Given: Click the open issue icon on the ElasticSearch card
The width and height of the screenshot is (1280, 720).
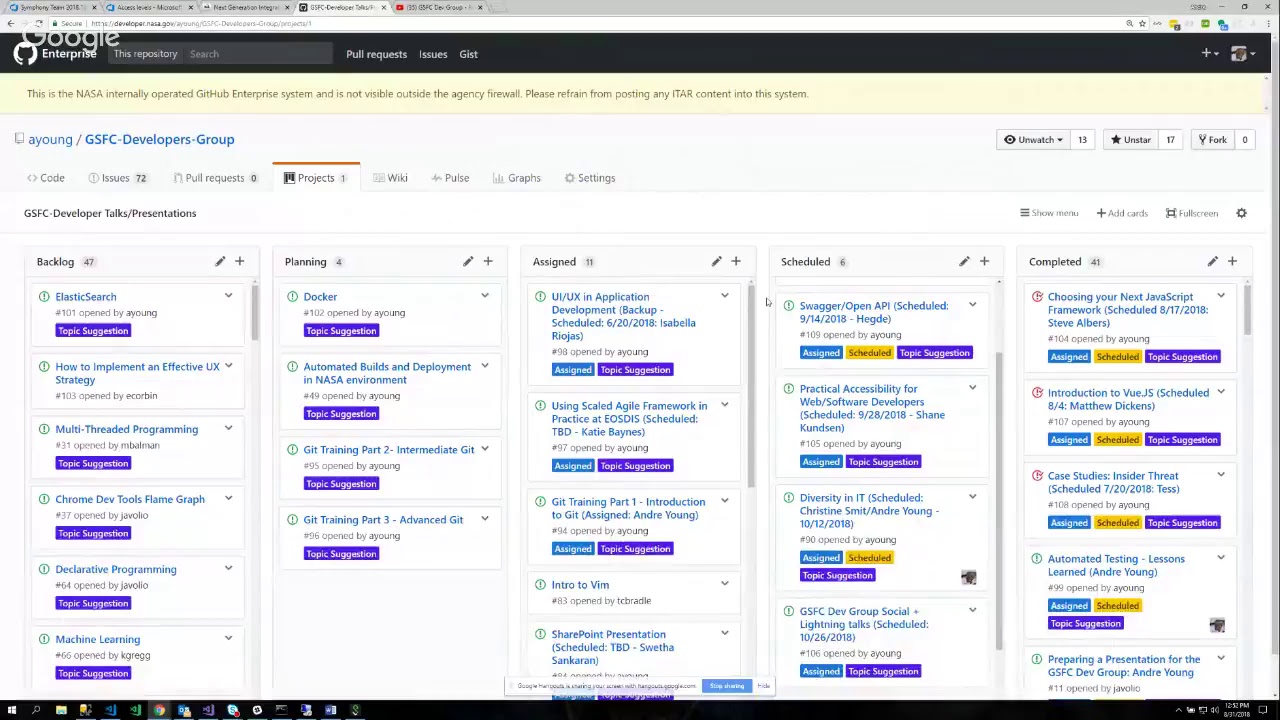Looking at the screenshot, I should pyautogui.click(x=44, y=297).
